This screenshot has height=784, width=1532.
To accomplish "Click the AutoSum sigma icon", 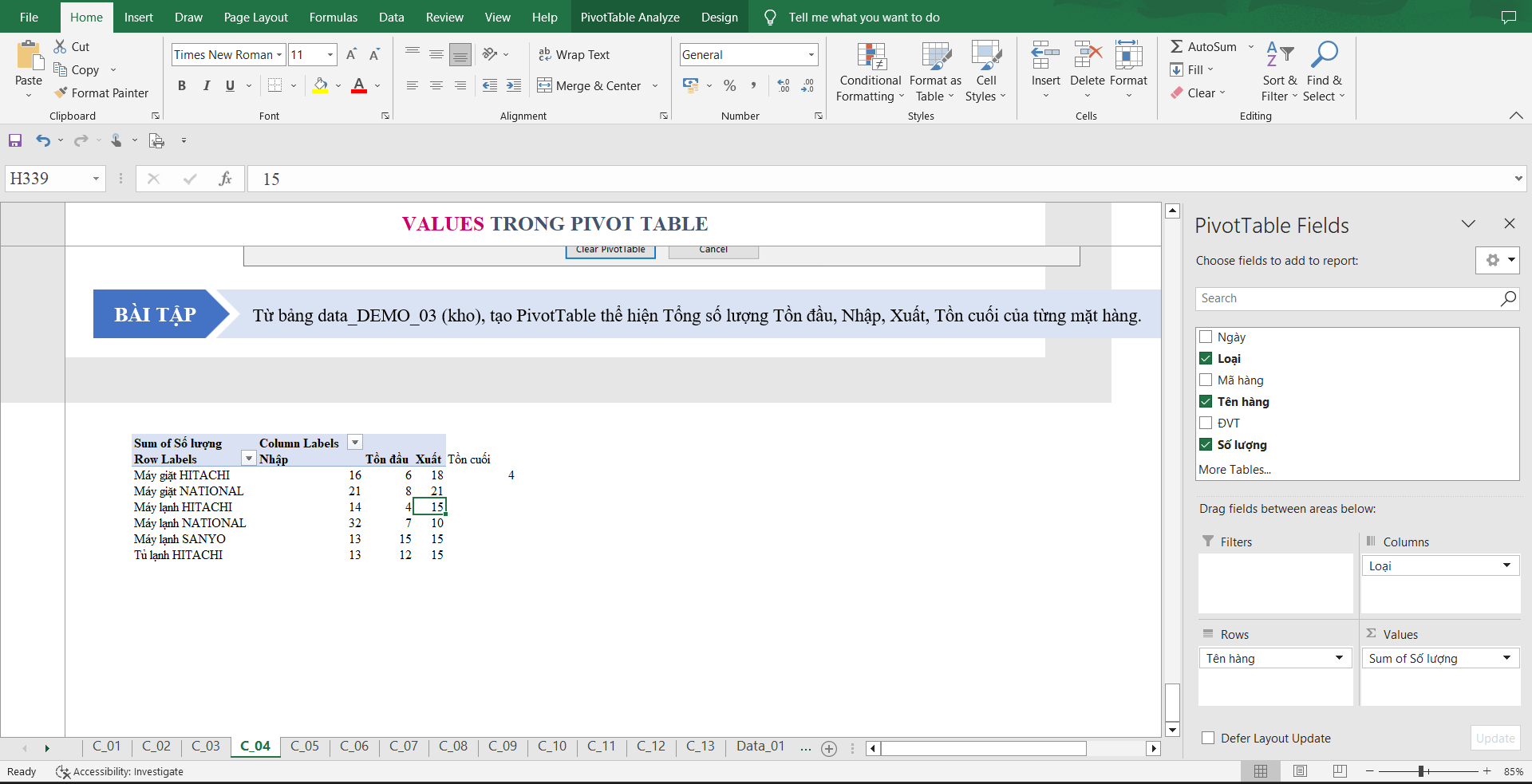I will pyautogui.click(x=1176, y=46).
